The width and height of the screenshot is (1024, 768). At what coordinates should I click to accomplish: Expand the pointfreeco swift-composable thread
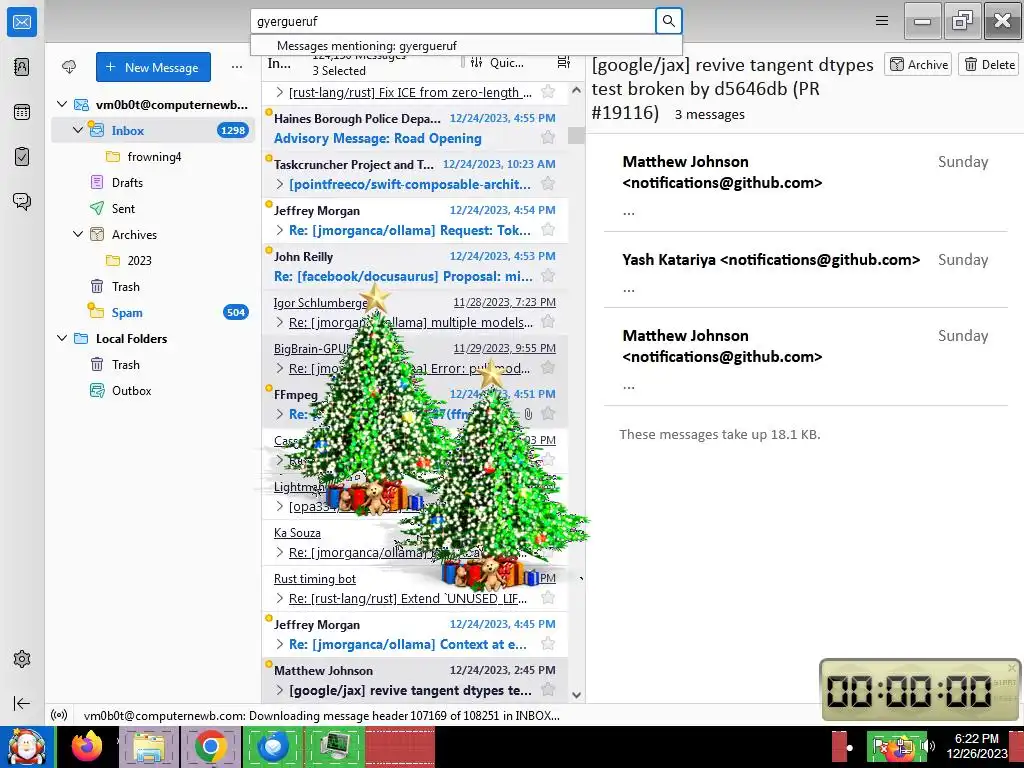280,184
